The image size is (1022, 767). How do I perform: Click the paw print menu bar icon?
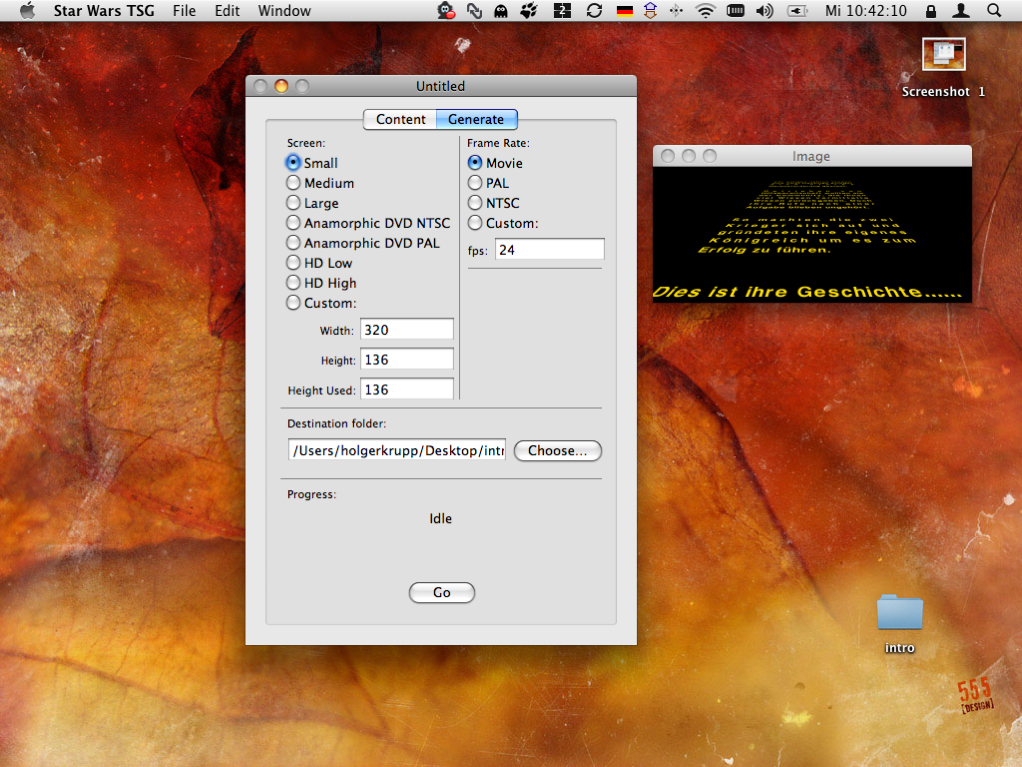coord(529,10)
